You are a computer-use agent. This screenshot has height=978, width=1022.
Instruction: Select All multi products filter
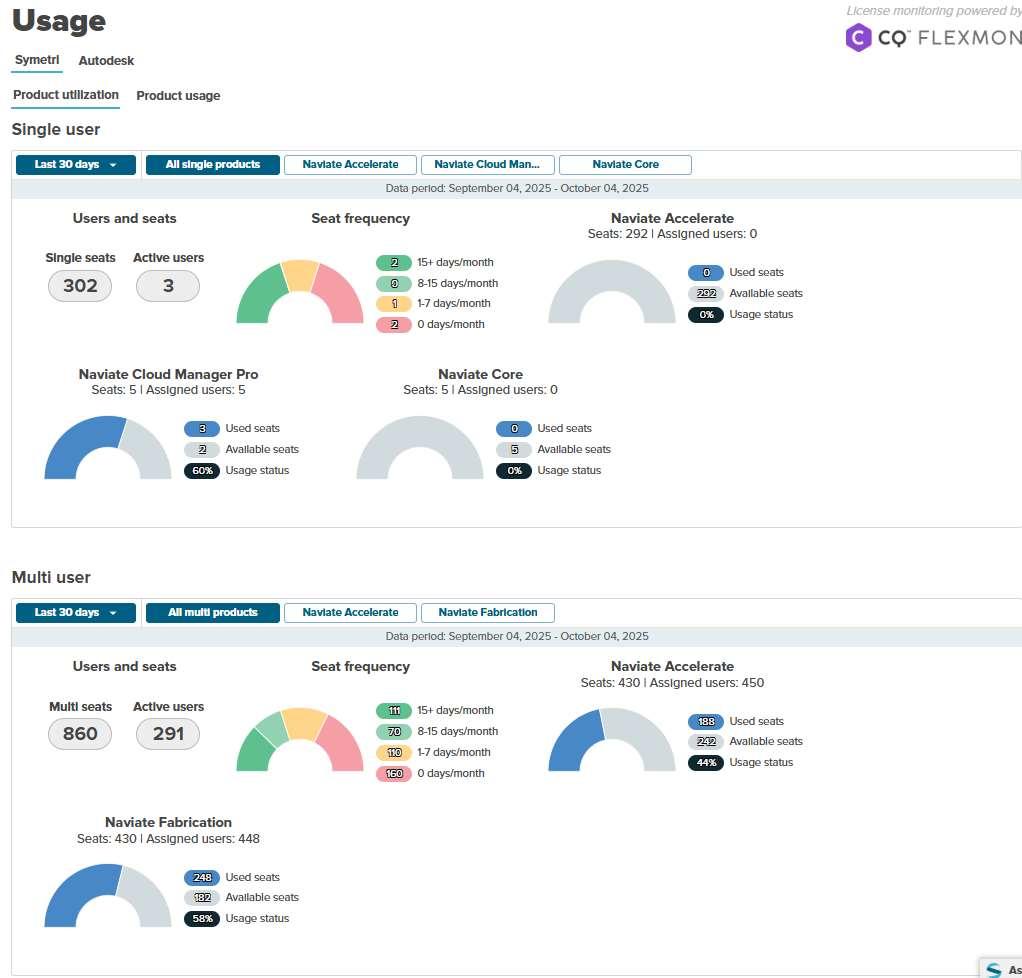click(x=212, y=612)
